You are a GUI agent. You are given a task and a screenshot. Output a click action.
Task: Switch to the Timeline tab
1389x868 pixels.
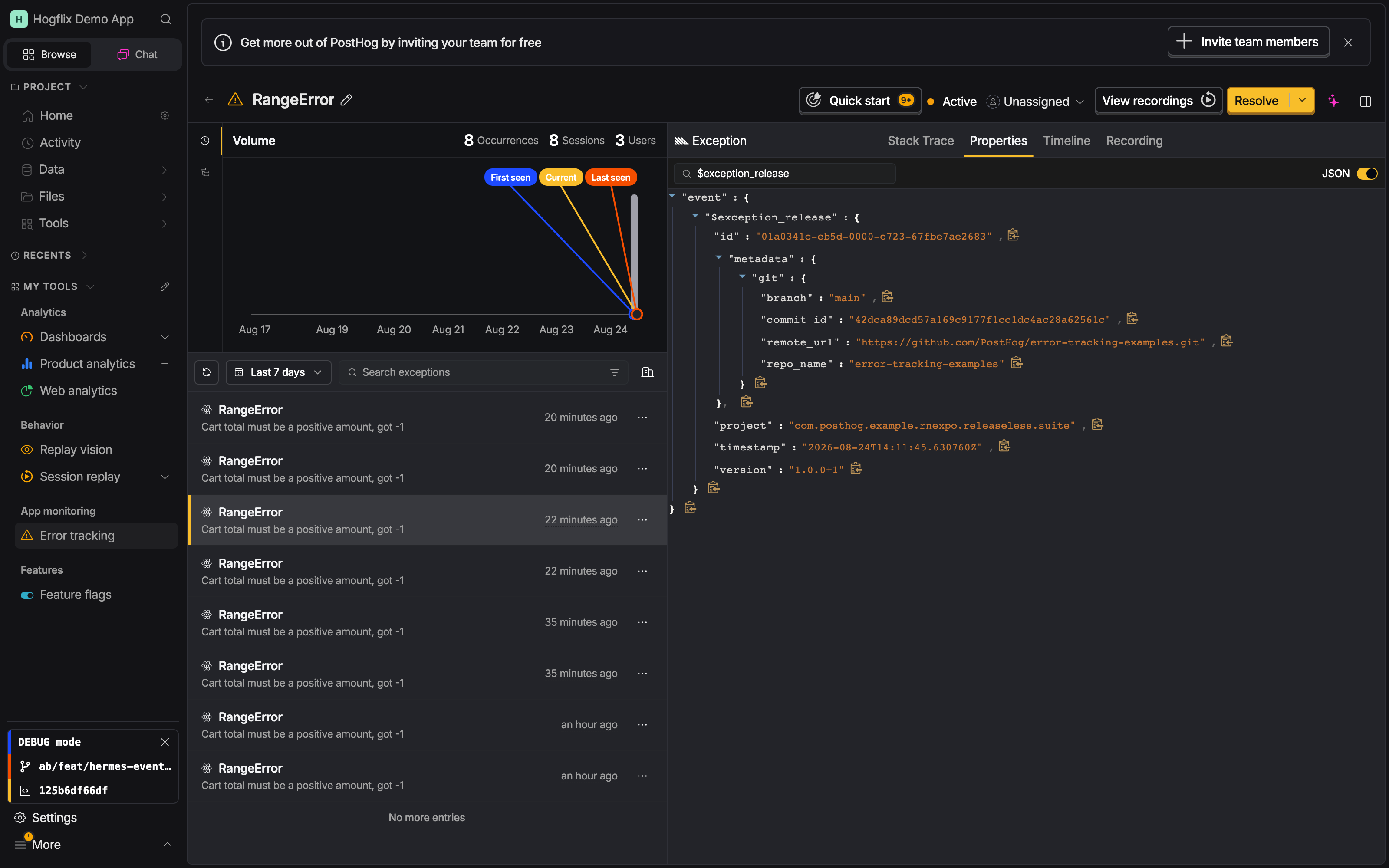[1066, 141]
